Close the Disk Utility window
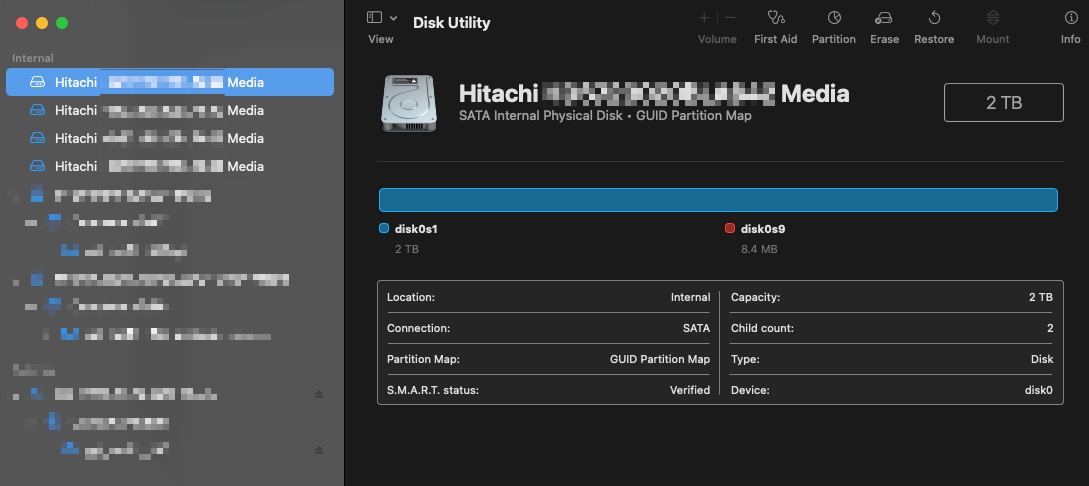The image size is (1089, 486). pos(22,23)
